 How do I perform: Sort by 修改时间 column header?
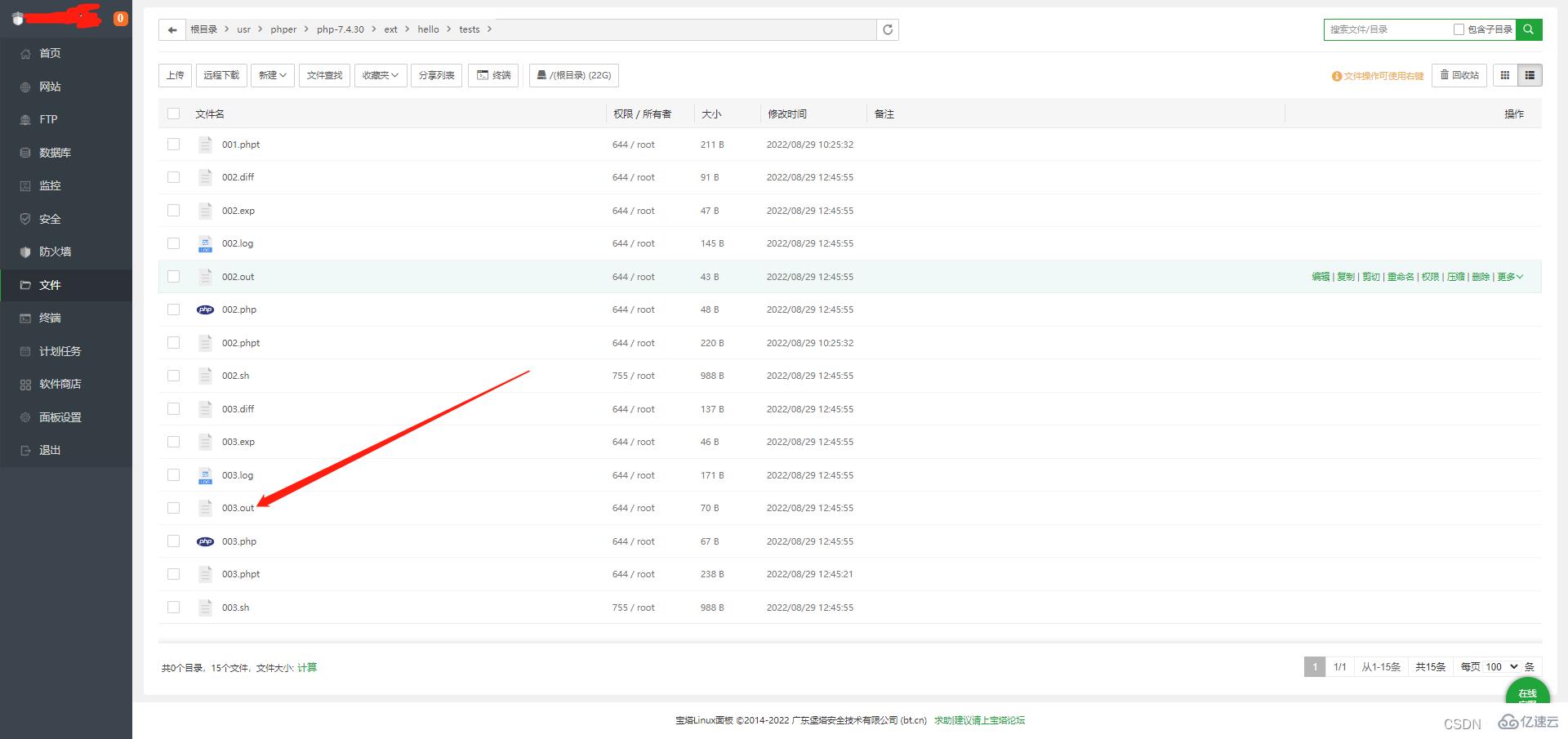(x=787, y=114)
